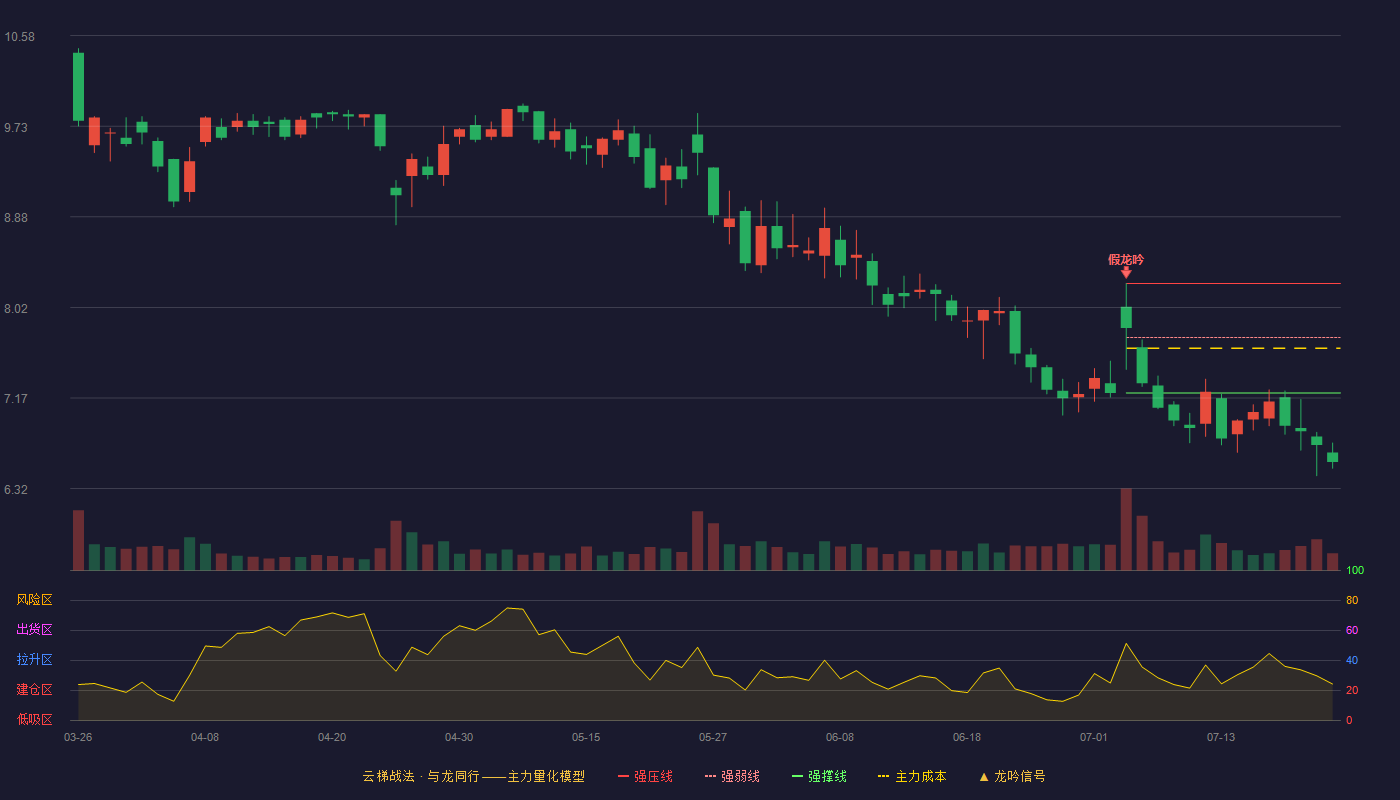Click the 10.58 price axis label
This screenshot has width=1400, height=800.
point(19,37)
